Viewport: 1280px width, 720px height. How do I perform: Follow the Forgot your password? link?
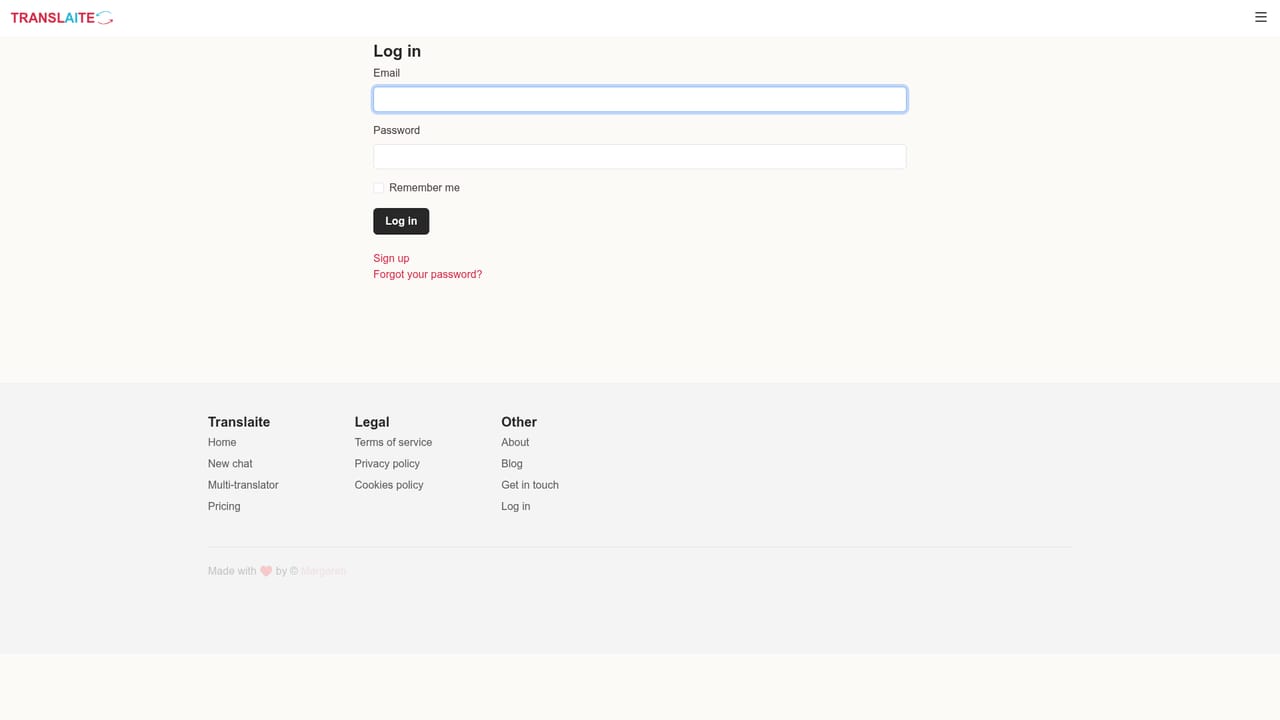pos(428,274)
